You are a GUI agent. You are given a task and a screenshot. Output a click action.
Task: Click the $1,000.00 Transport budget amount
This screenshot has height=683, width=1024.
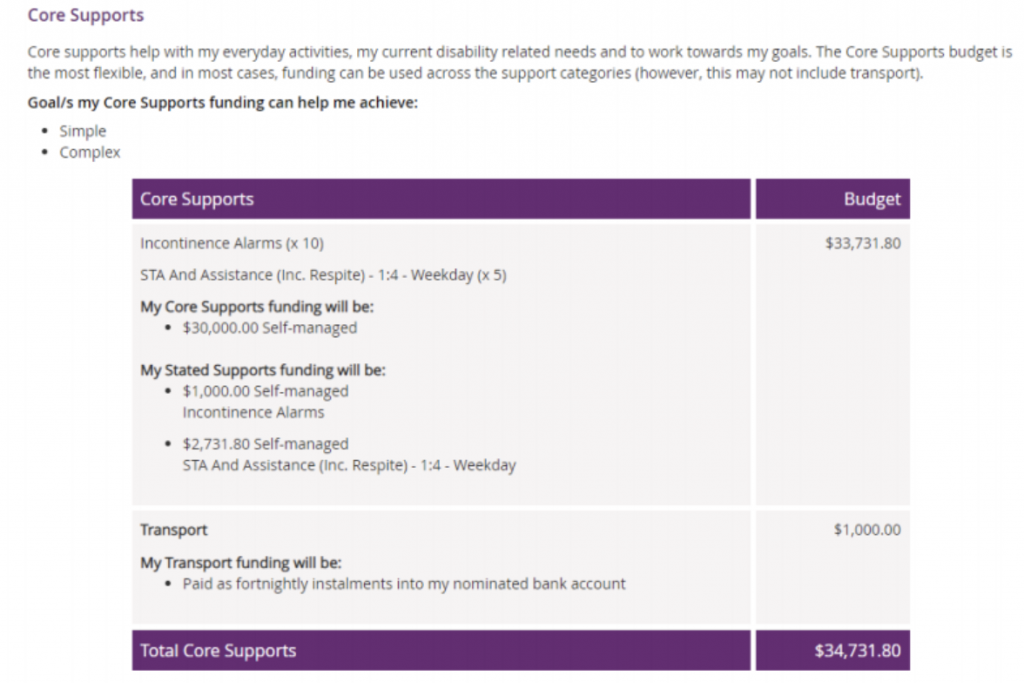click(x=867, y=530)
